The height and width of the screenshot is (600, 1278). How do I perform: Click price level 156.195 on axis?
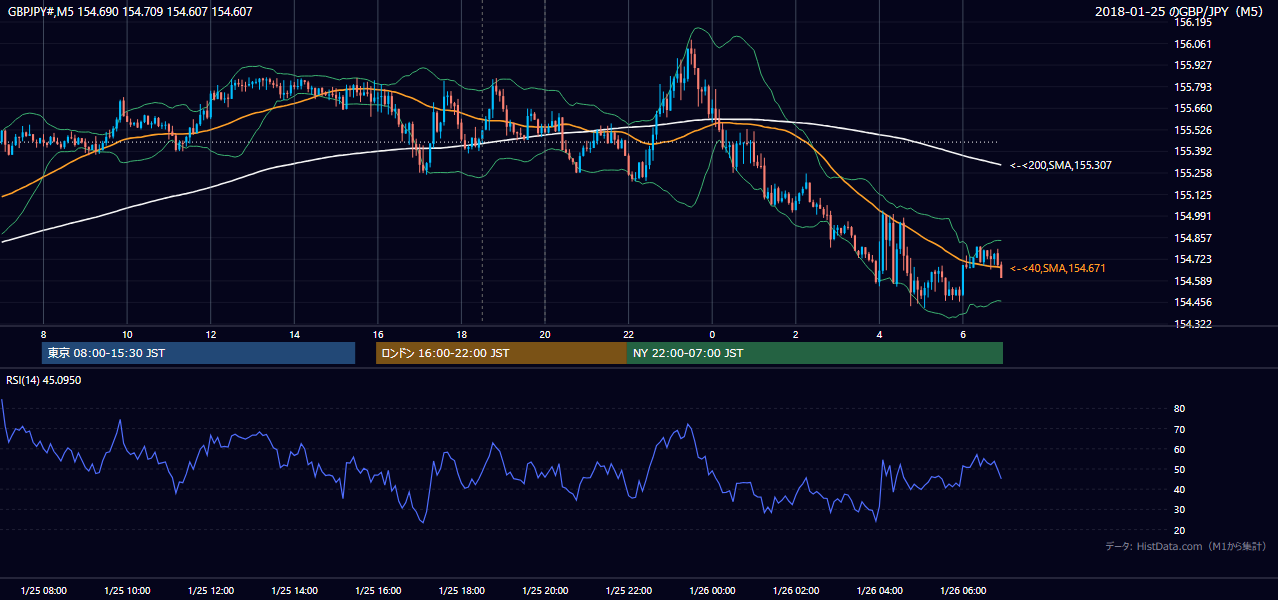(1194, 22)
